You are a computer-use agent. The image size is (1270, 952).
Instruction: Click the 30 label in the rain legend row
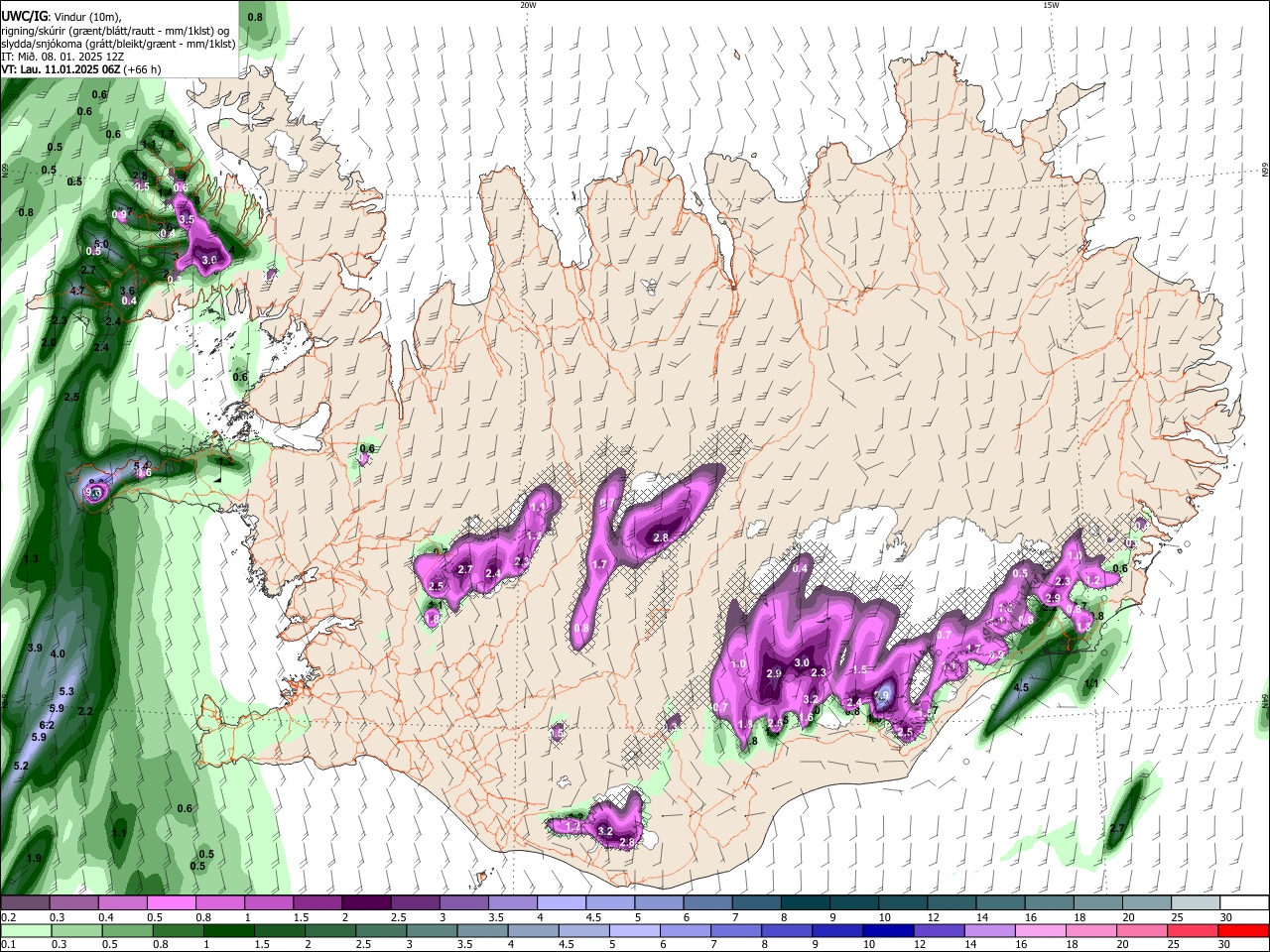click(x=1225, y=944)
